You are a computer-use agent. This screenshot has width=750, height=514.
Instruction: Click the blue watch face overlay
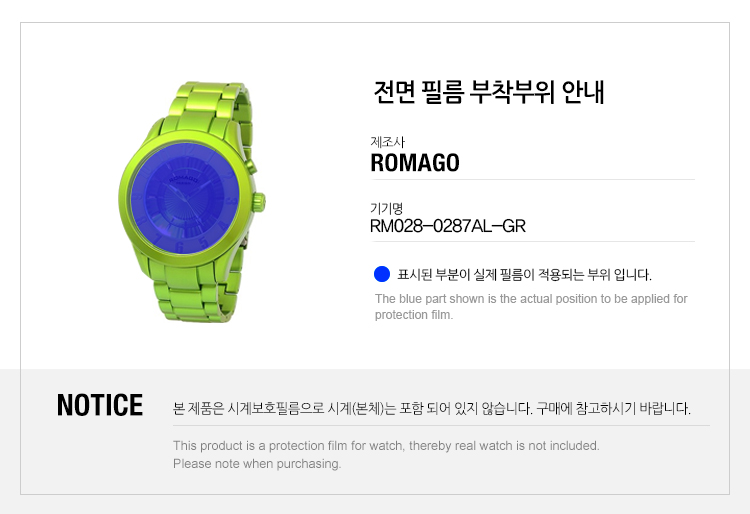pos(185,198)
